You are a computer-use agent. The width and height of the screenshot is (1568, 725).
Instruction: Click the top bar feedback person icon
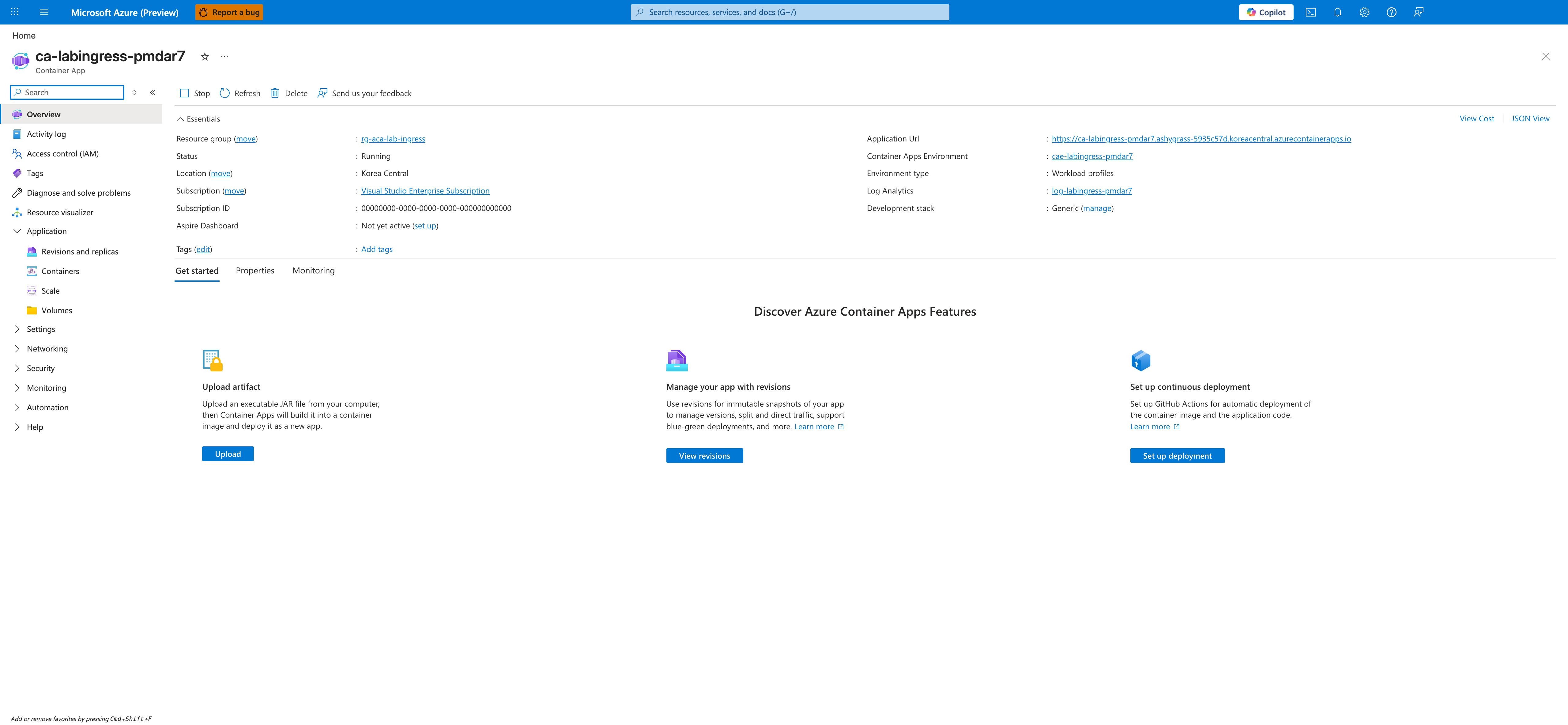1418,12
